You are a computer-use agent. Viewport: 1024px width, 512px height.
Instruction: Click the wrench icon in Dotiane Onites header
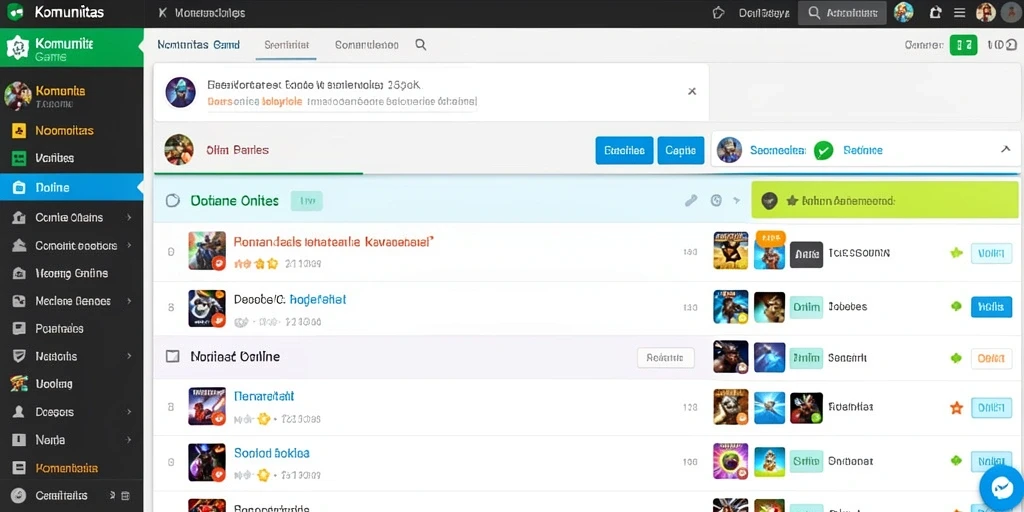tap(691, 200)
